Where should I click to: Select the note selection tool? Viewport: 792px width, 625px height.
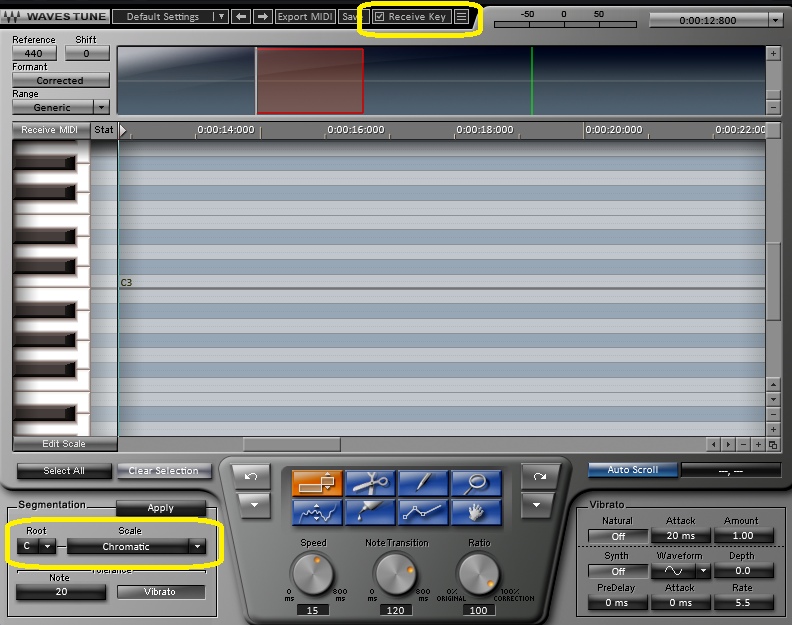coord(315,483)
